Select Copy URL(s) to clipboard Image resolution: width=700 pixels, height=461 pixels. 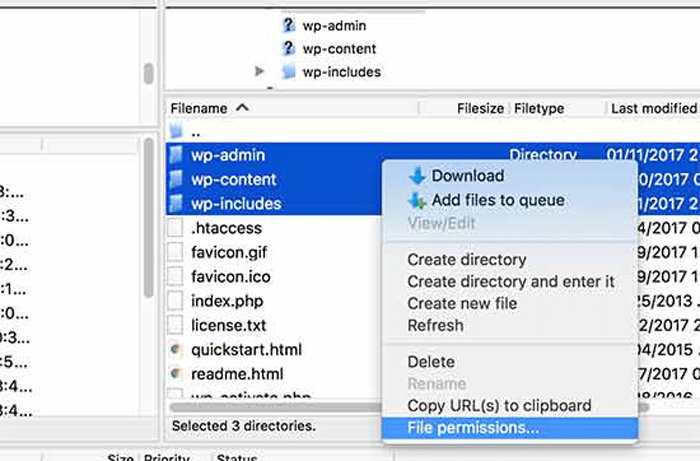pos(499,406)
